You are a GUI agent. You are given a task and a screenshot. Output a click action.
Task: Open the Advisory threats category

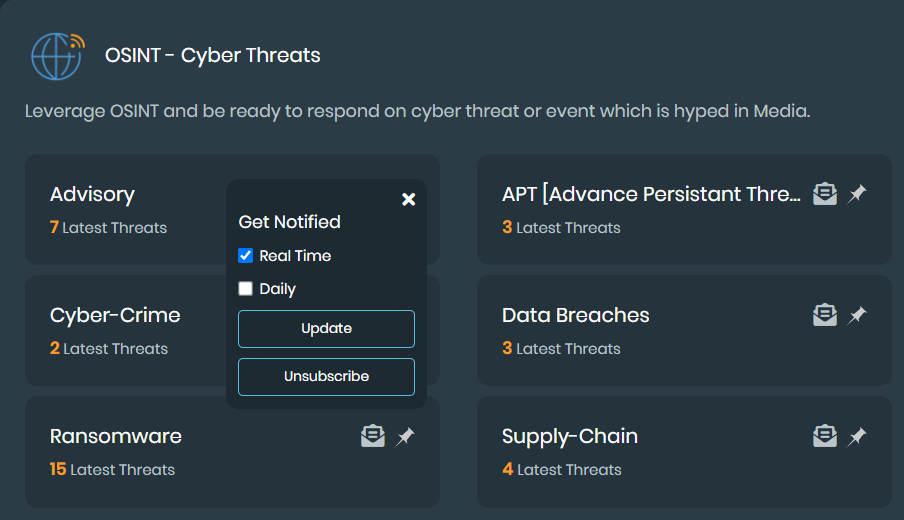[x=92, y=195]
